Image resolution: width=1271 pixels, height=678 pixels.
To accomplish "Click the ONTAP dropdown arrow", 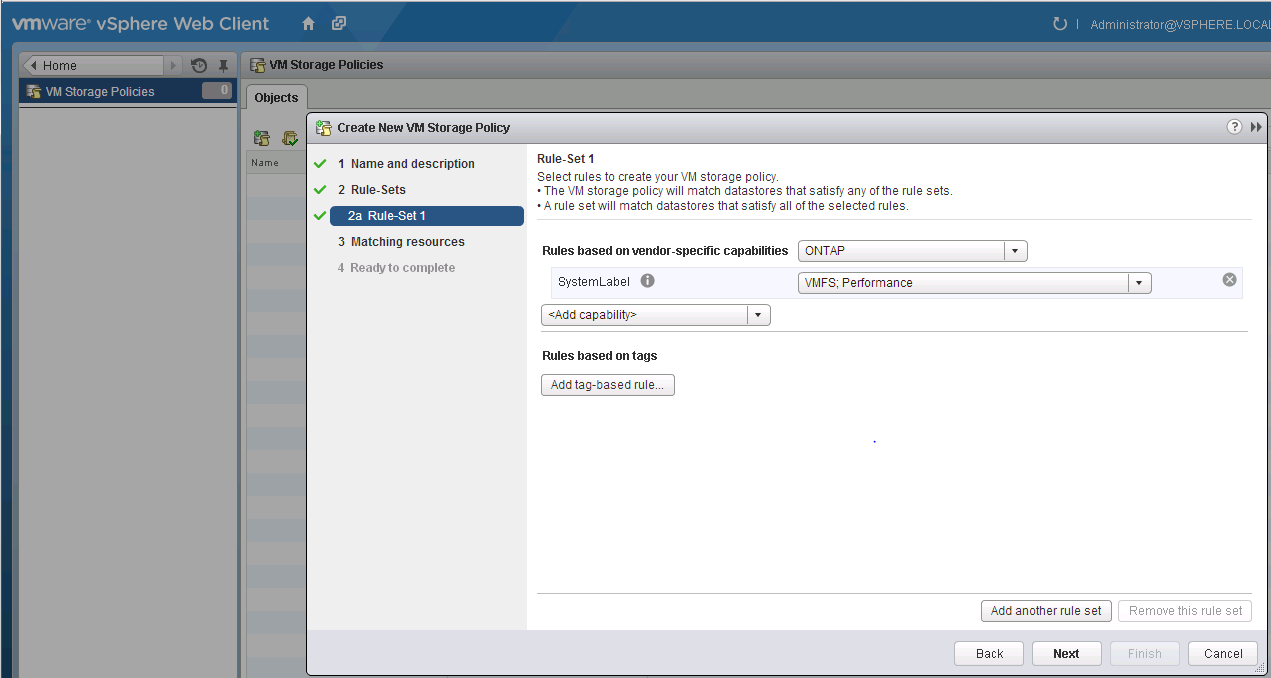I will click(x=1016, y=251).
